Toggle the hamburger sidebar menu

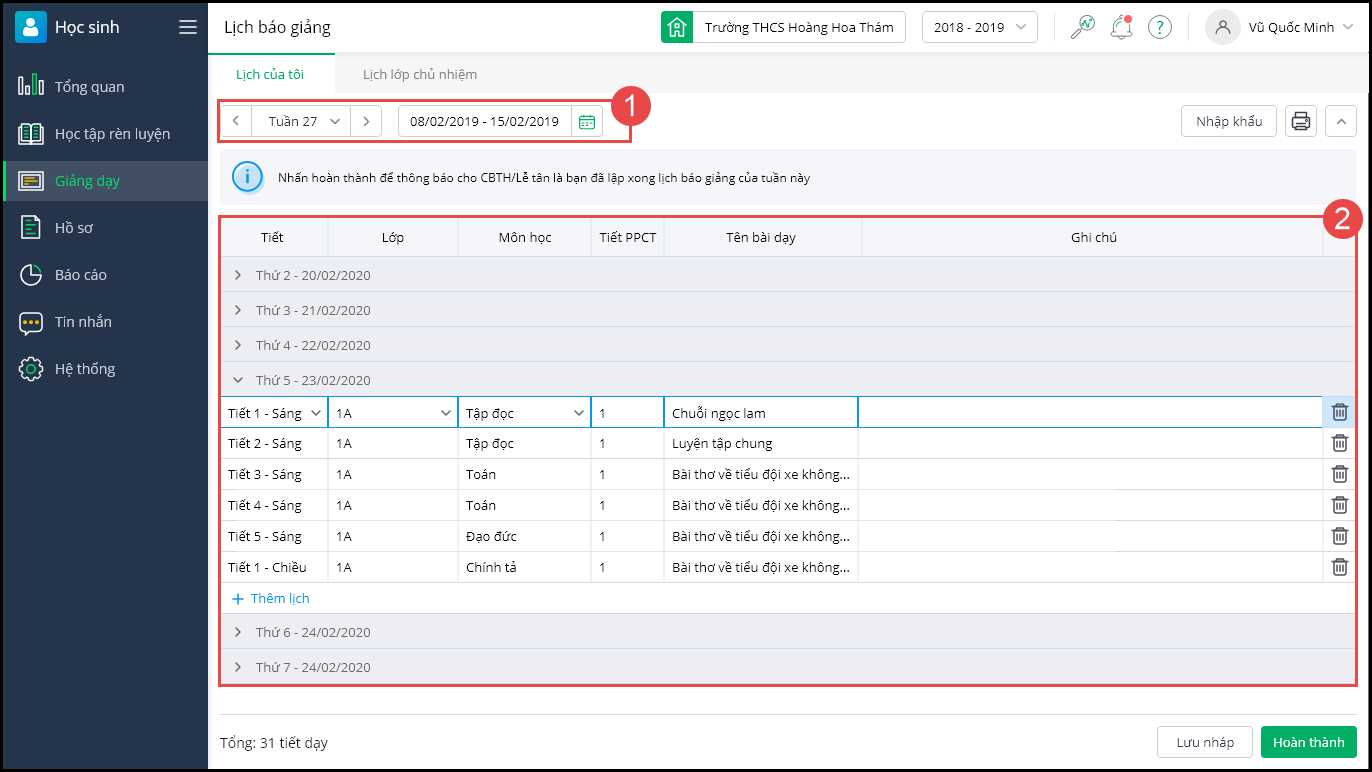[187, 27]
